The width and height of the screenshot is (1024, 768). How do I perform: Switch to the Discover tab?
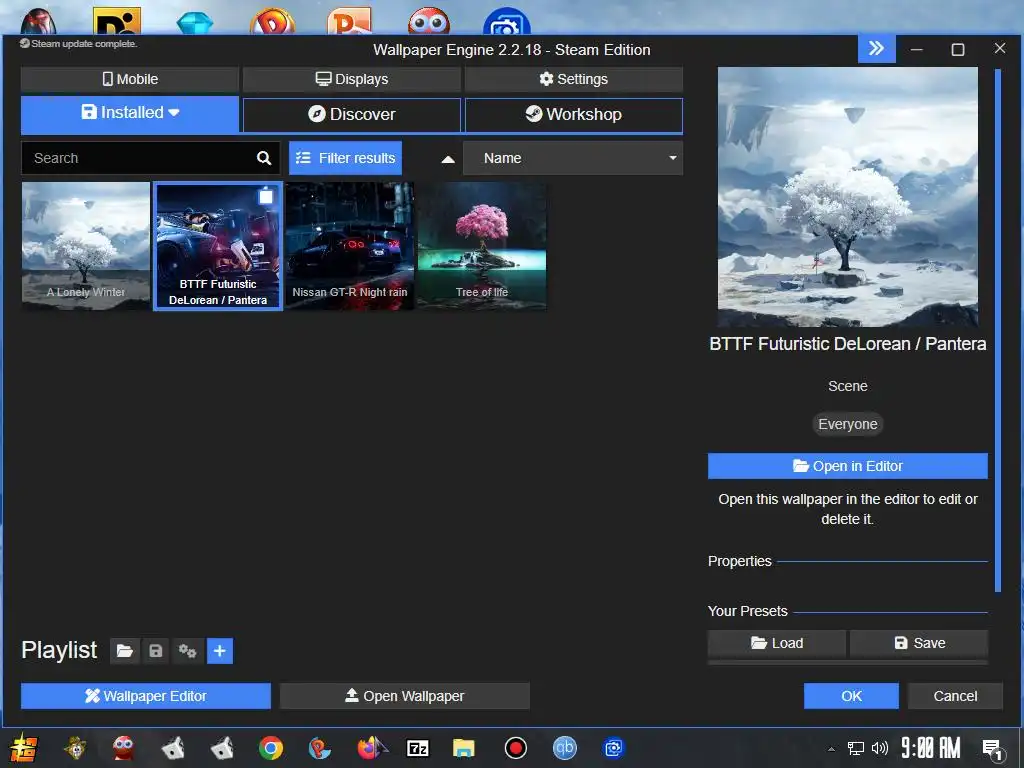[x=352, y=114]
